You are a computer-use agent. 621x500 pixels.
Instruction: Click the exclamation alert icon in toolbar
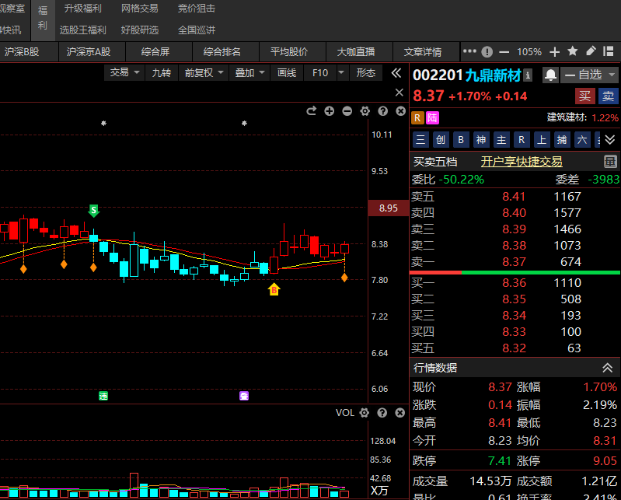[x=487, y=52]
